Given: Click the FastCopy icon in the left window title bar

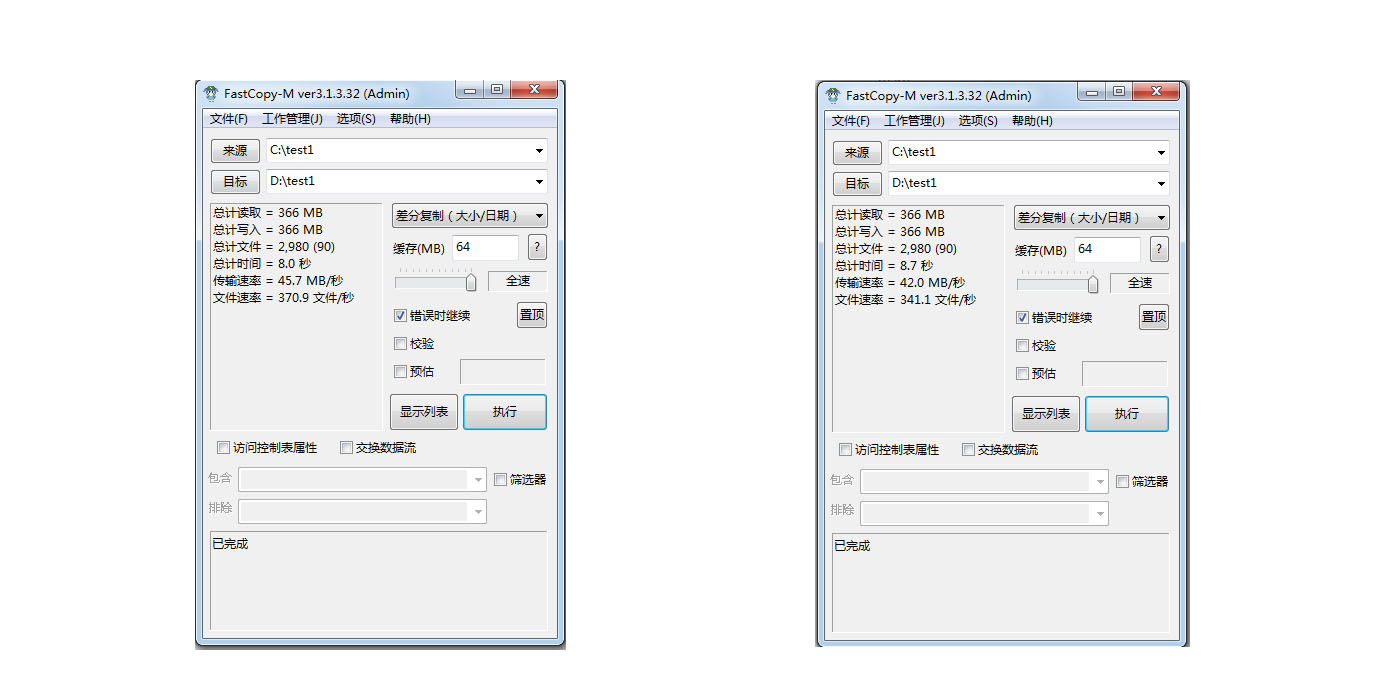Looking at the screenshot, I should (x=211, y=92).
